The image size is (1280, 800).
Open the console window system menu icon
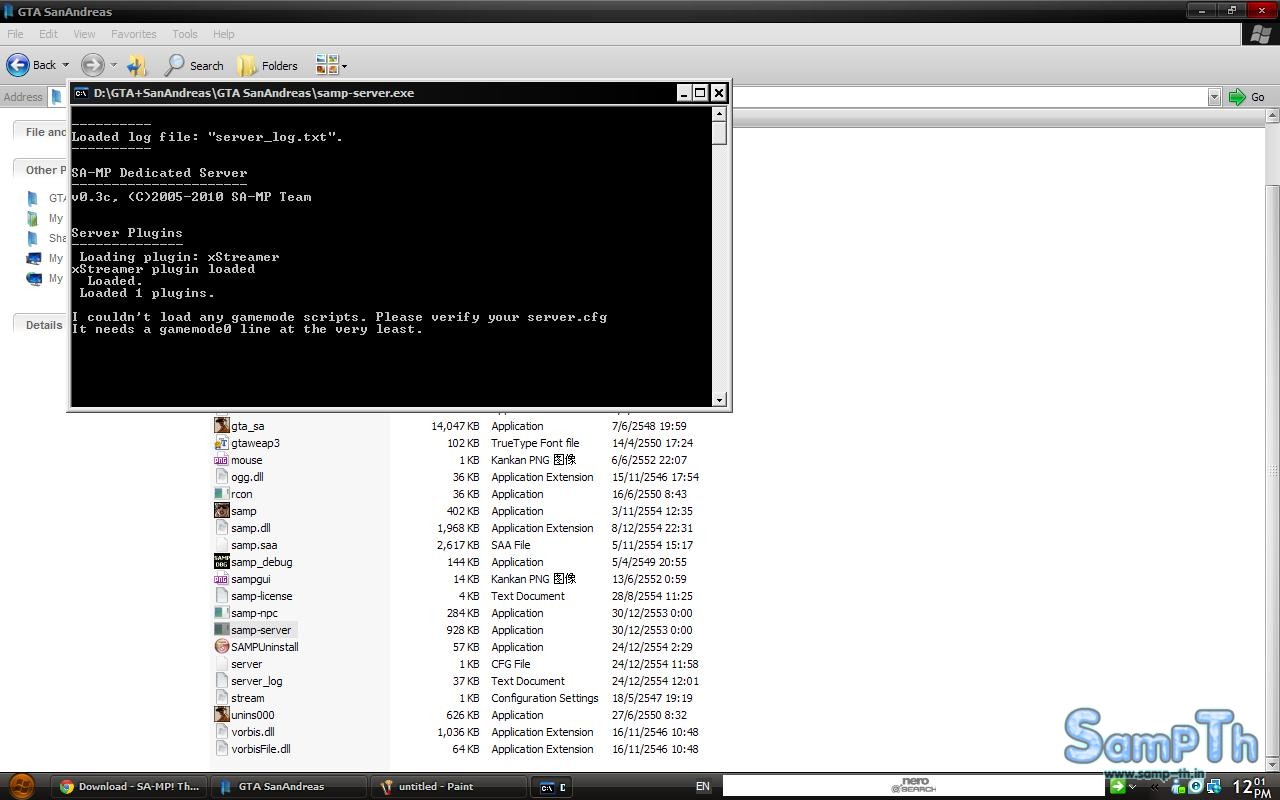[x=81, y=93]
